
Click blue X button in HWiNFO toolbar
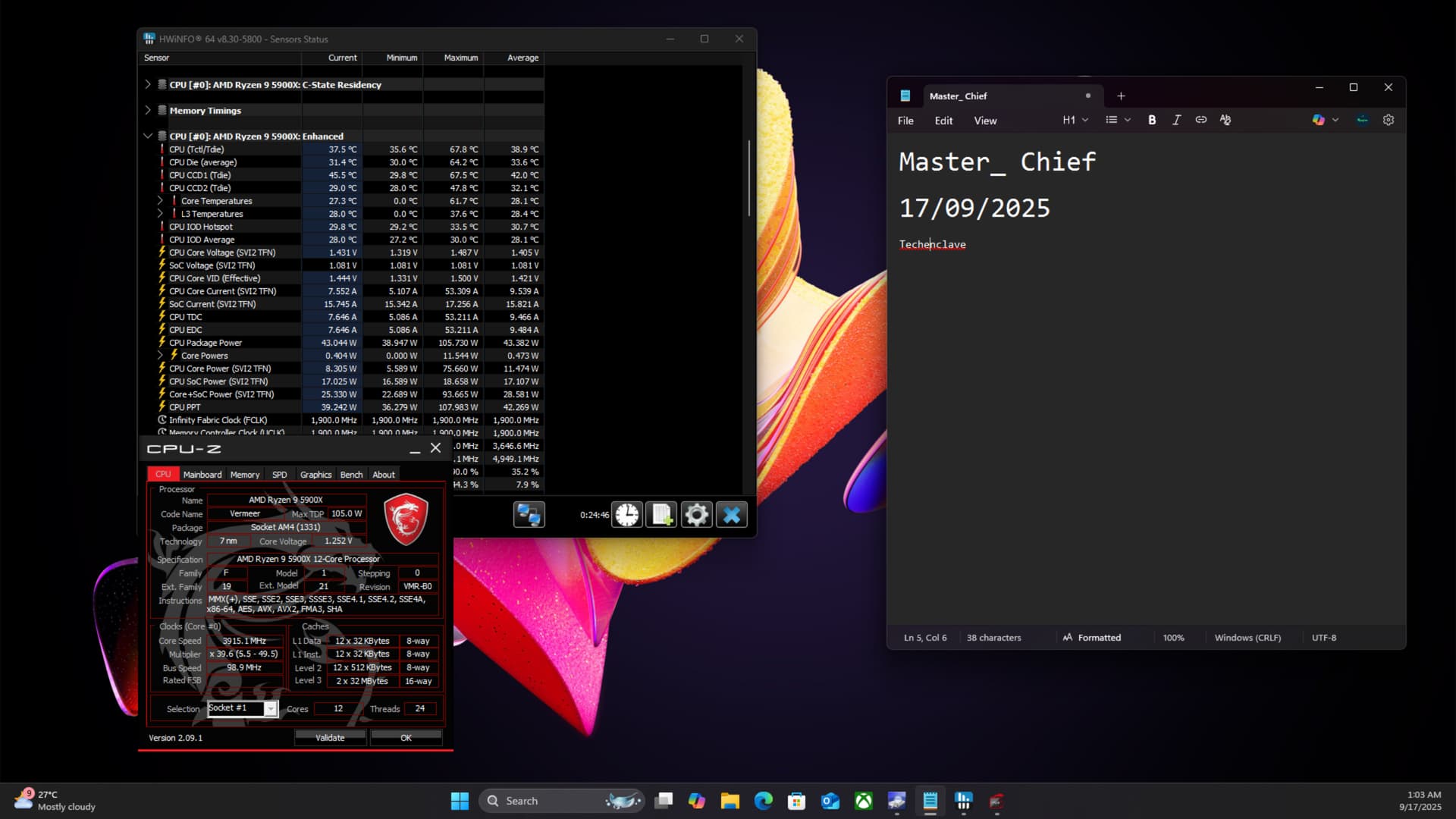(x=731, y=515)
